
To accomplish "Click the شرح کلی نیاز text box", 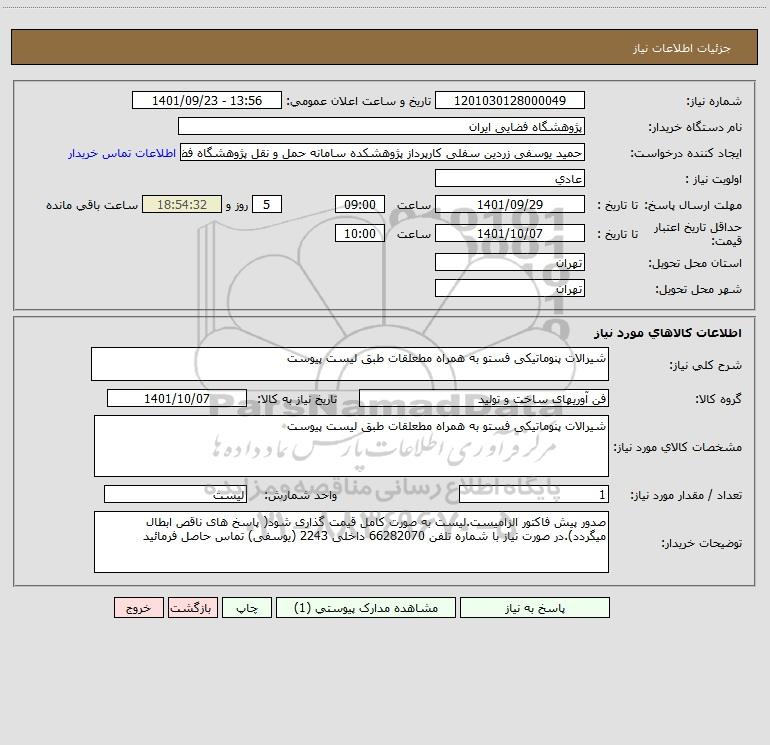I will point(350,364).
